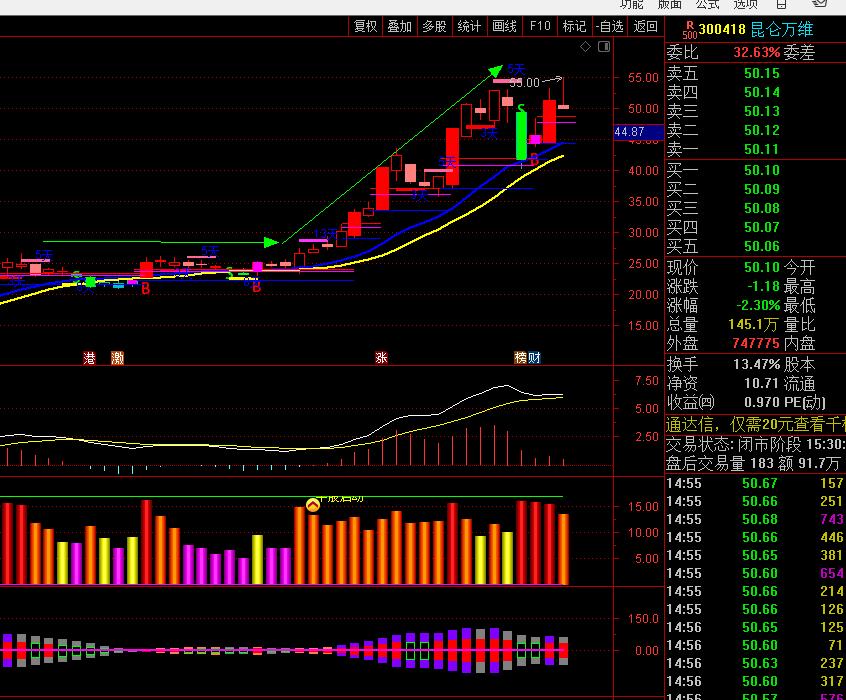Screen dimensions: 846x700
Task: Click the R500 badge beside stock code
Action: click(x=690, y=30)
